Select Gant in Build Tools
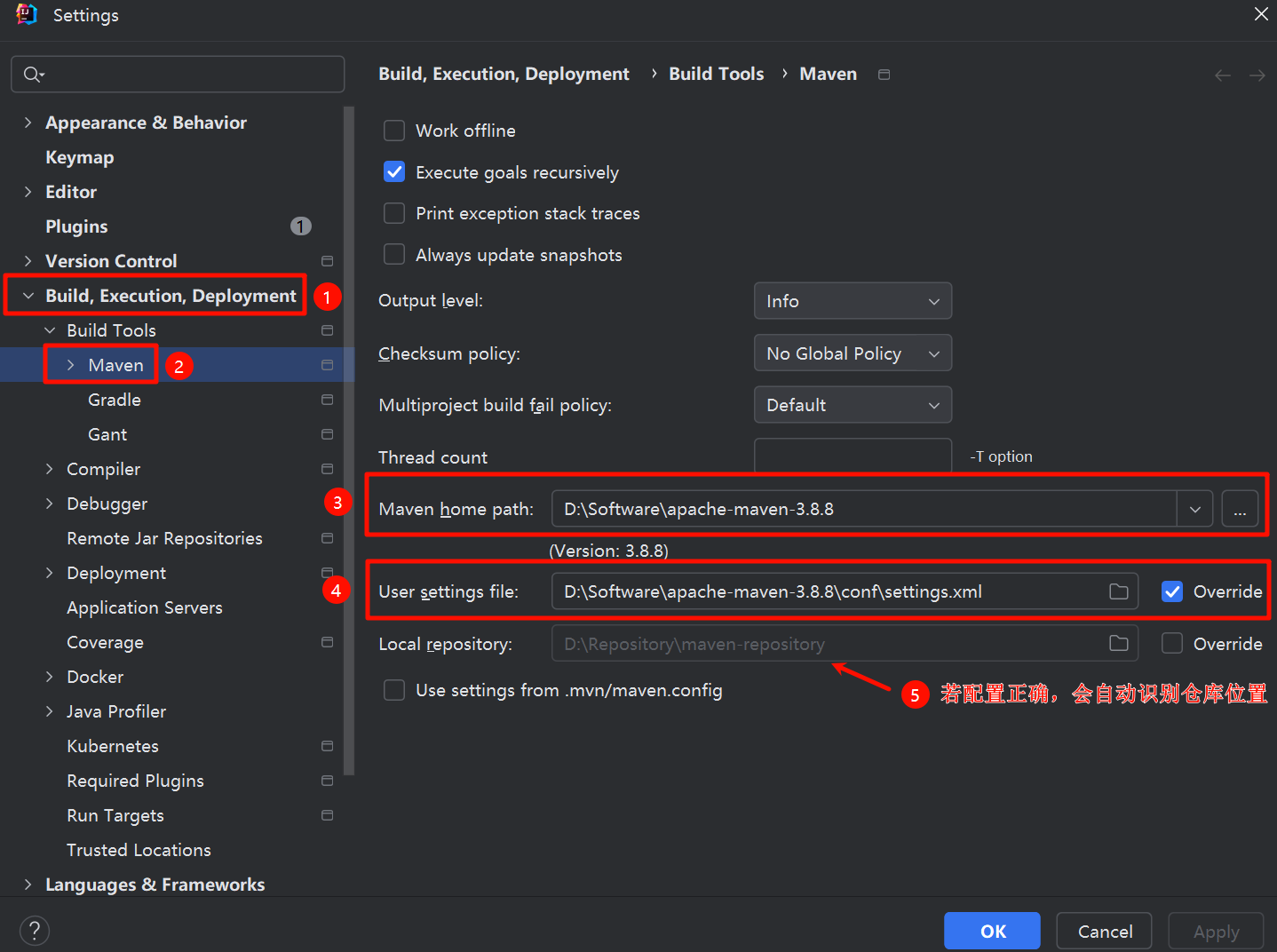This screenshot has height=952, width=1277. pyautogui.click(x=107, y=434)
